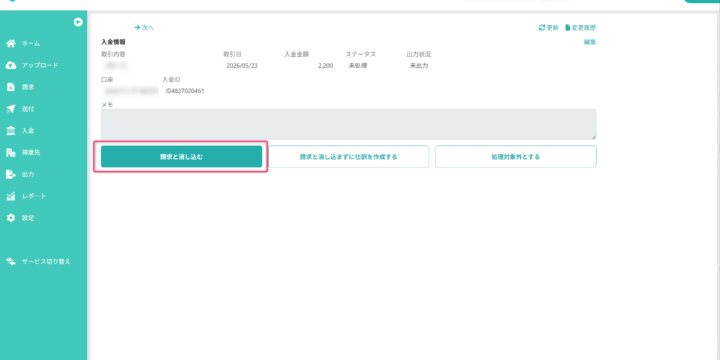Open the レポート menu item
Viewport: 720px width, 360px height.
click(34, 196)
